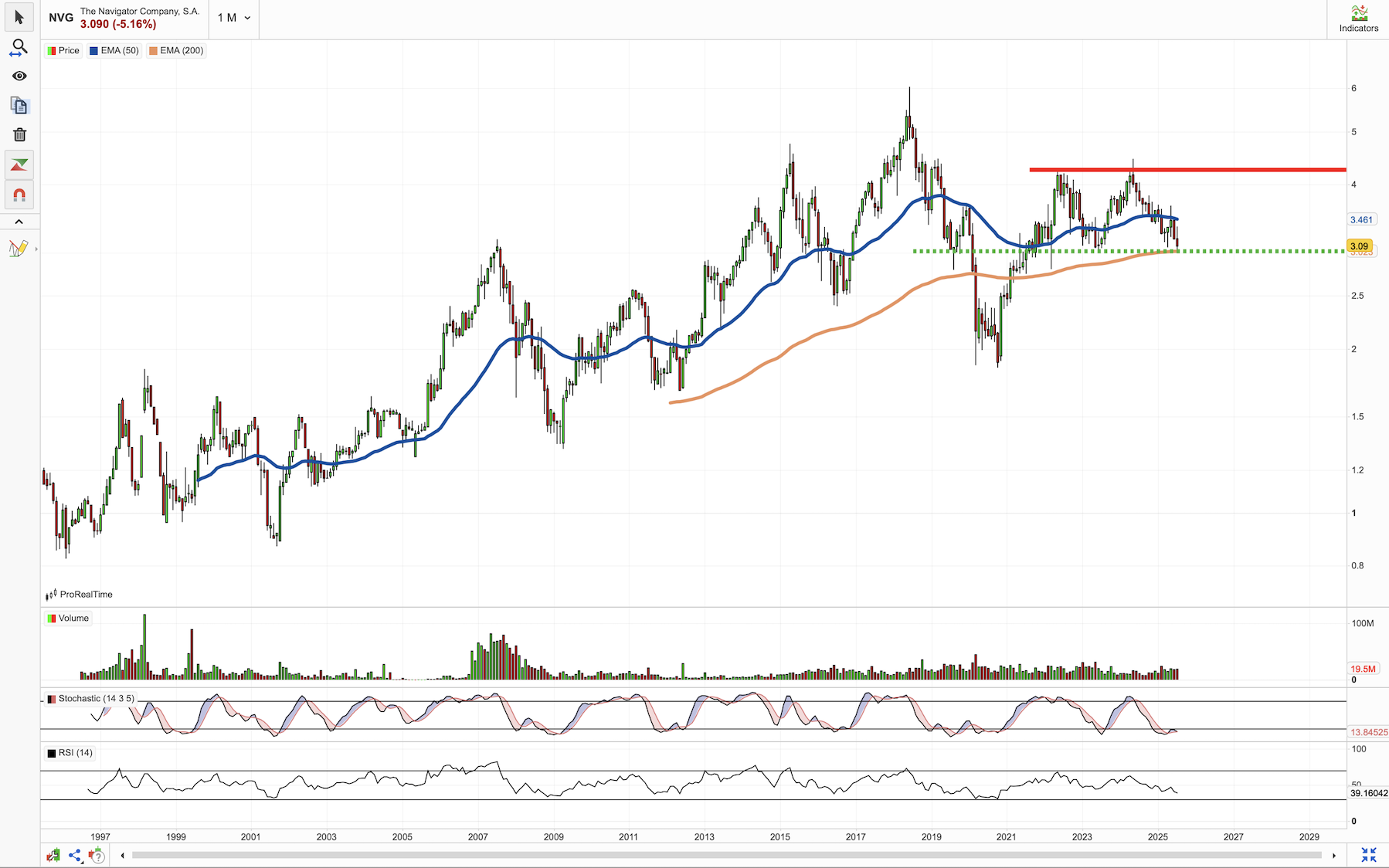Click the copy documents icon
This screenshot has width=1389, height=868.
(x=19, y=105)
